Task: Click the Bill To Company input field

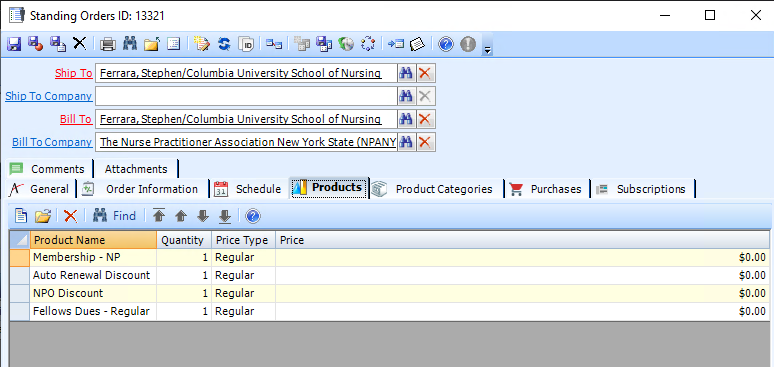Action: (x=246, y=142)
